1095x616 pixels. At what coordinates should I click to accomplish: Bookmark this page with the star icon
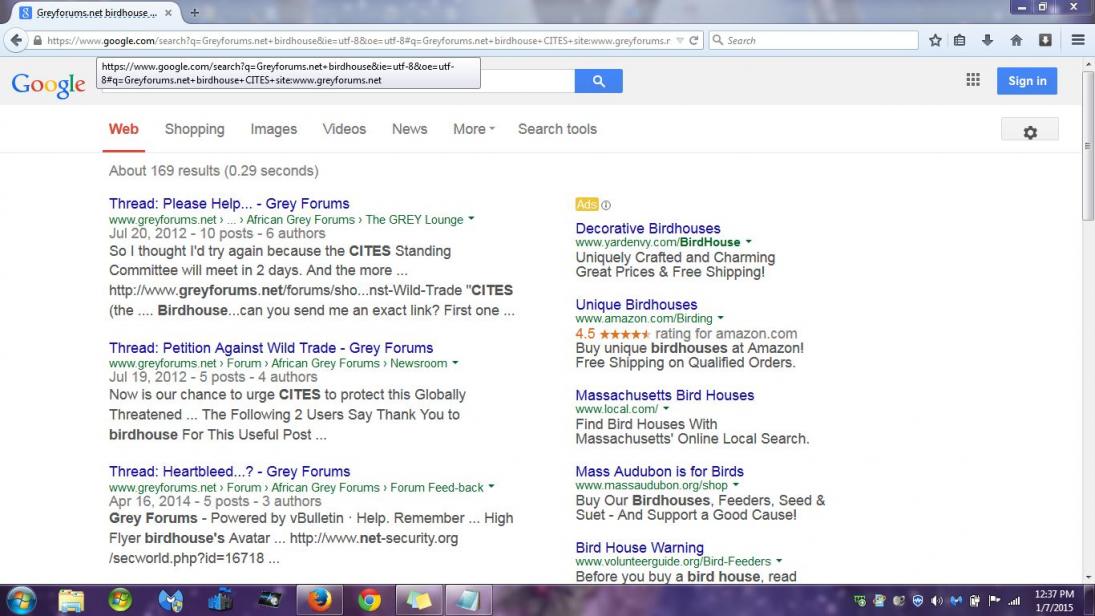(935, 40)
